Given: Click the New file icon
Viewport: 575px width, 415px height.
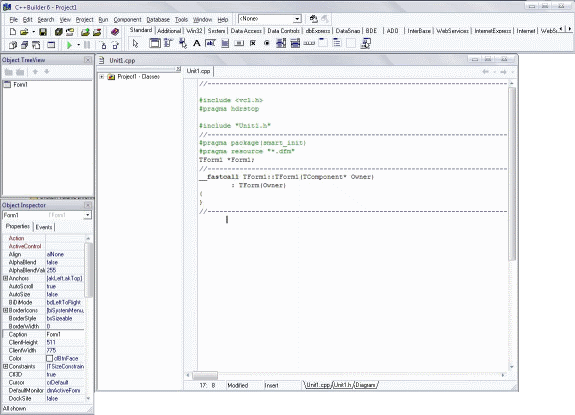Looking at the screenshot, I should pyautogui.click(x=12, y=32).
